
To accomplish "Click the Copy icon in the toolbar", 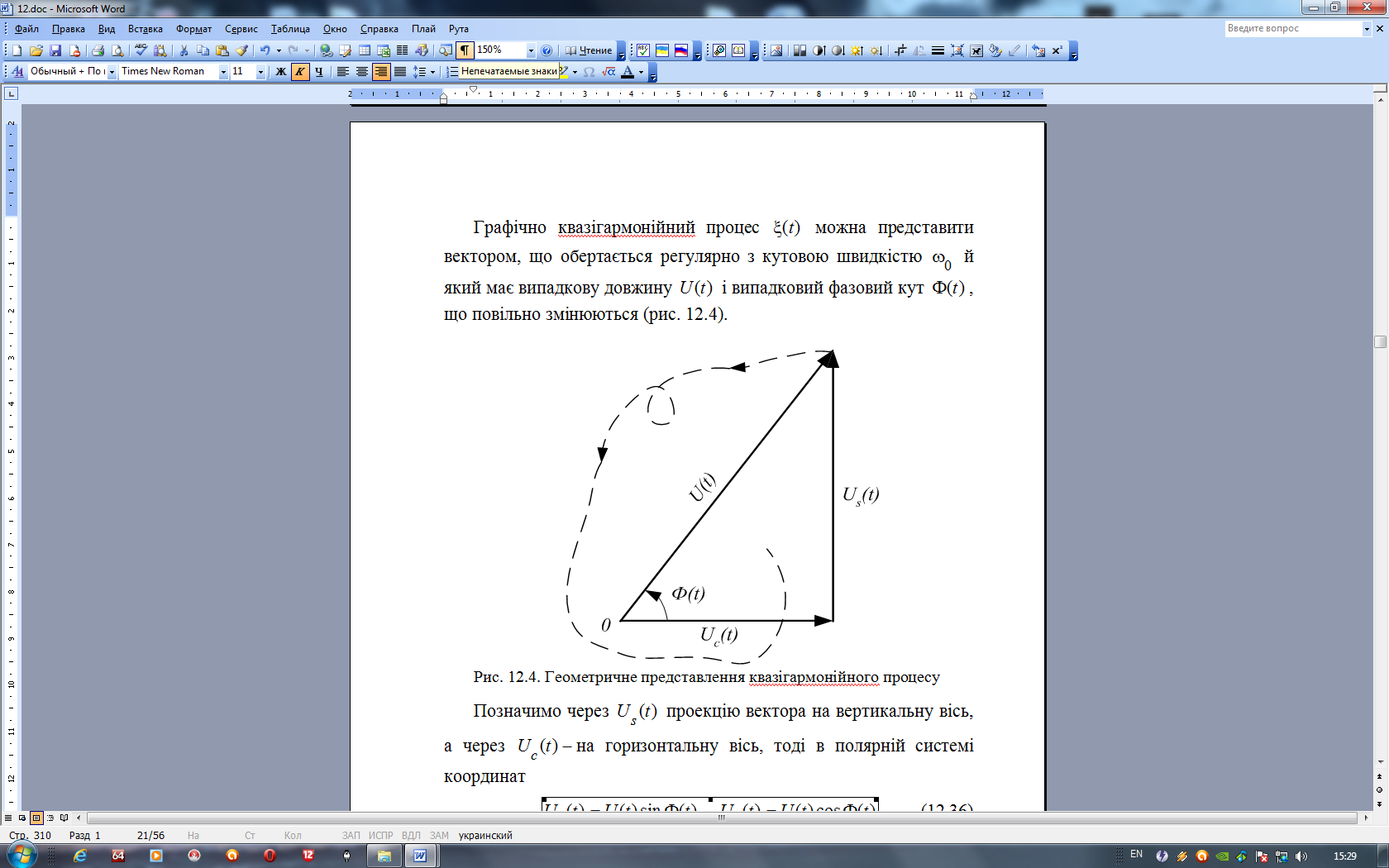I will click(x=203, y=50).
